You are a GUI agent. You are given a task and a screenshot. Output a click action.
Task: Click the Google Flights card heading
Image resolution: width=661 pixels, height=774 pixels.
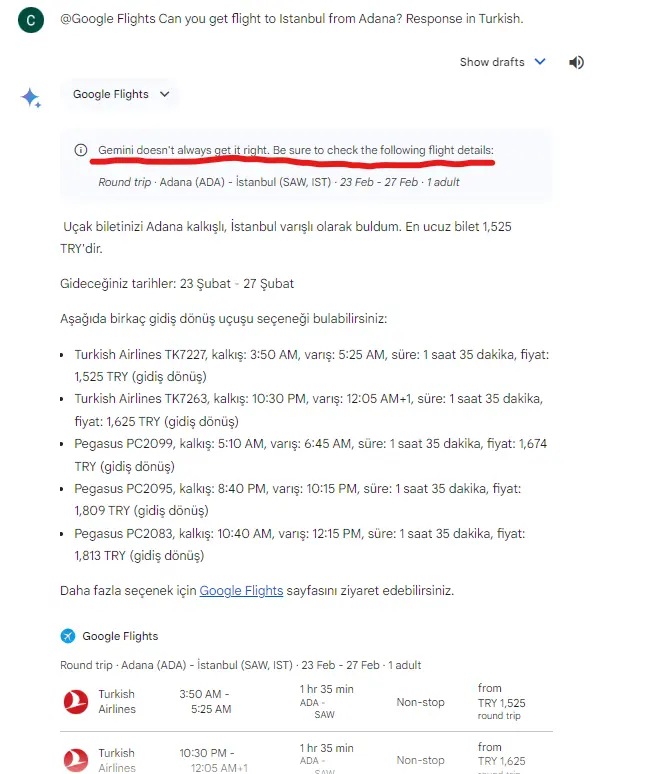pyautogui.click(x=120, y=636)
